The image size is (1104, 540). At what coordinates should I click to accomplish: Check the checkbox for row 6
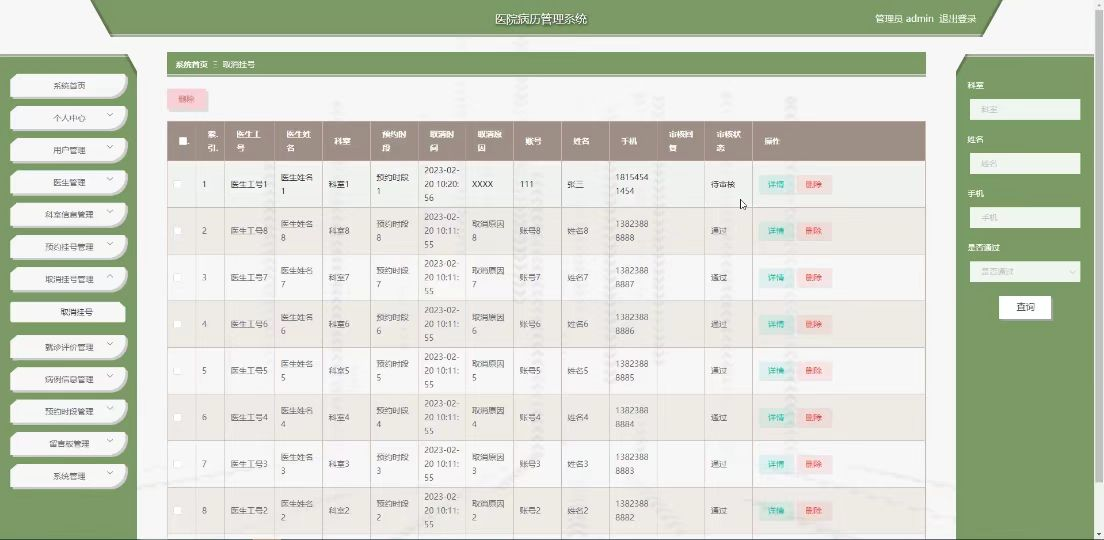177,417
